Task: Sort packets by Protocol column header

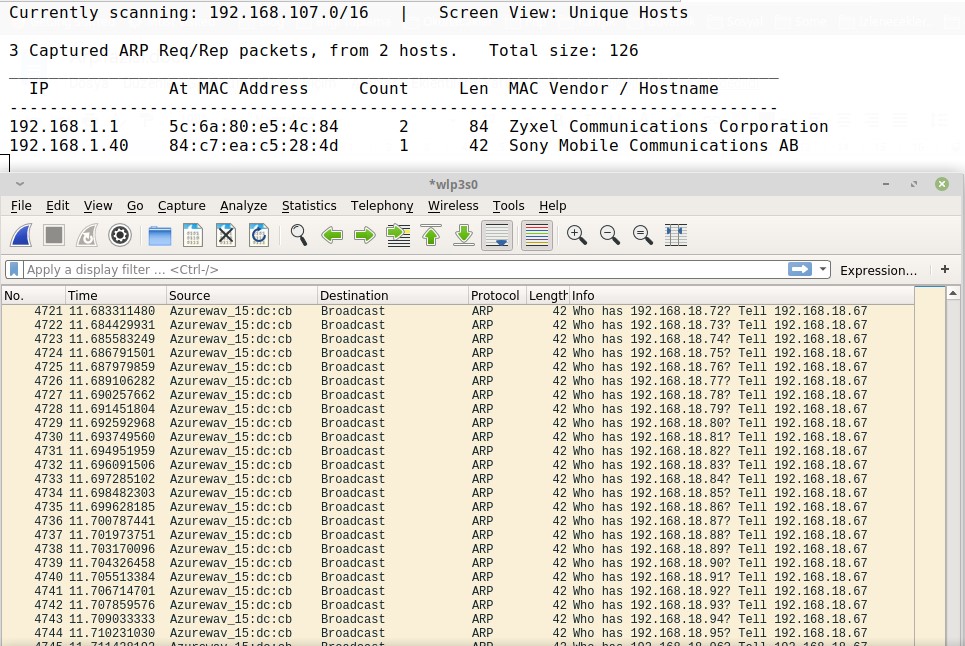Action: tap(495, 295)
